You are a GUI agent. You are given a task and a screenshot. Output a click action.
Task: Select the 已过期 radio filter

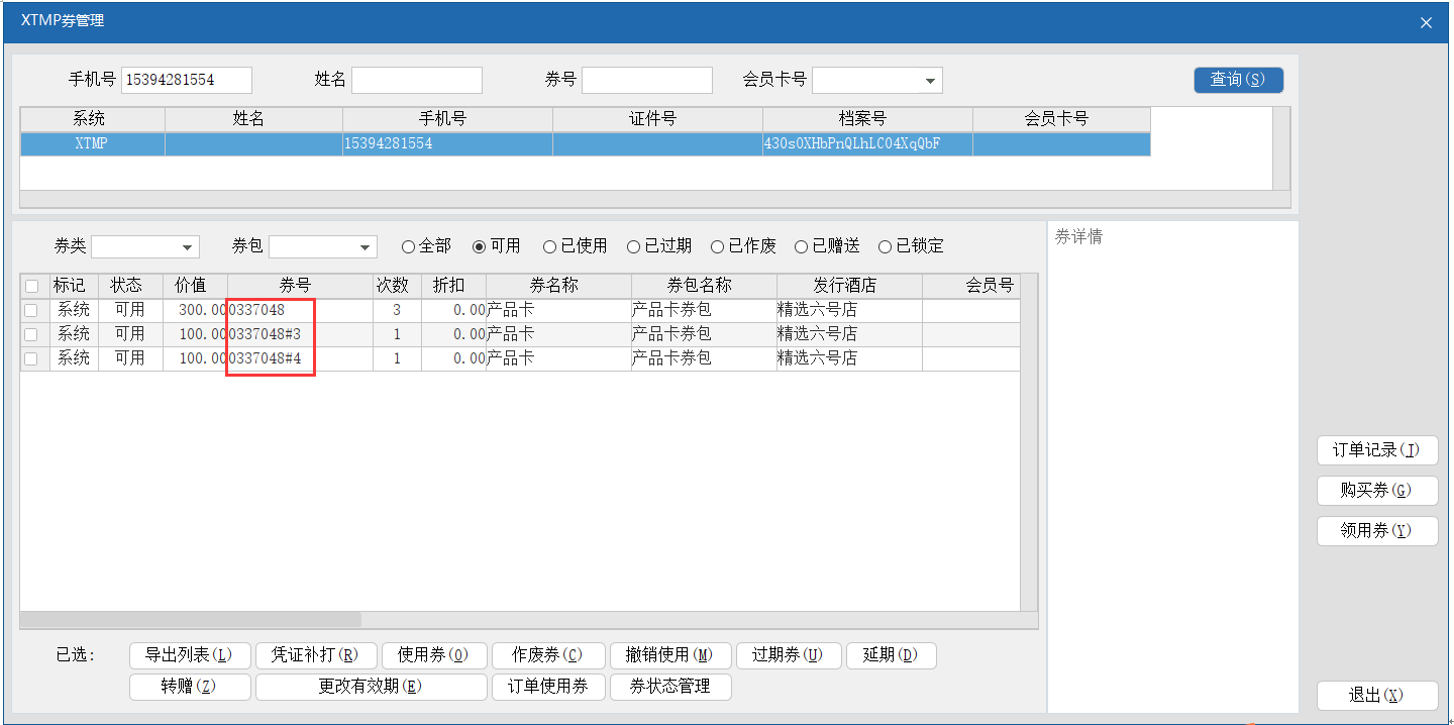coord(634,246)
